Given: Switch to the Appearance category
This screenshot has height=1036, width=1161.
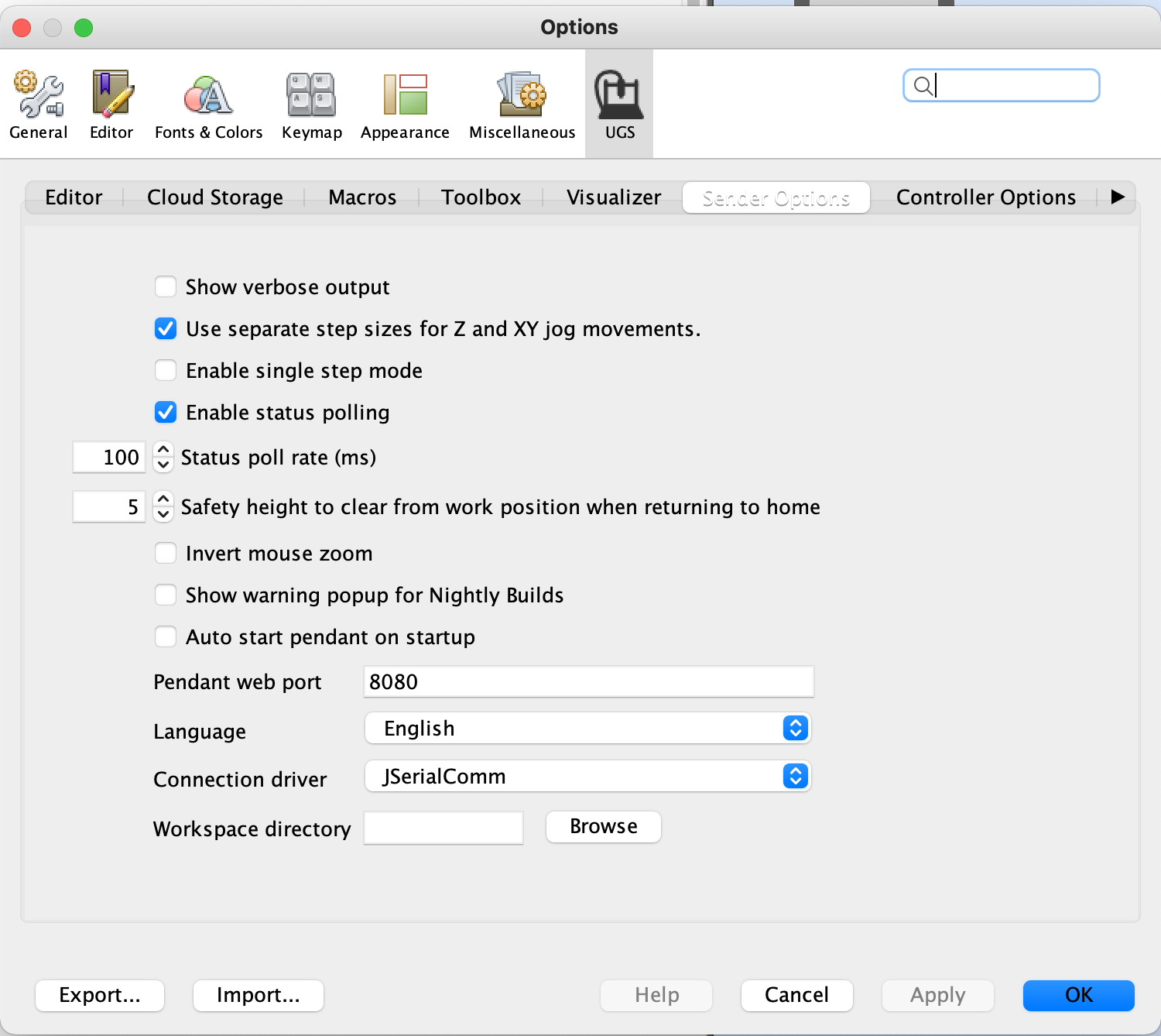Looking at the screenshot, I should [x=405, y=105].
